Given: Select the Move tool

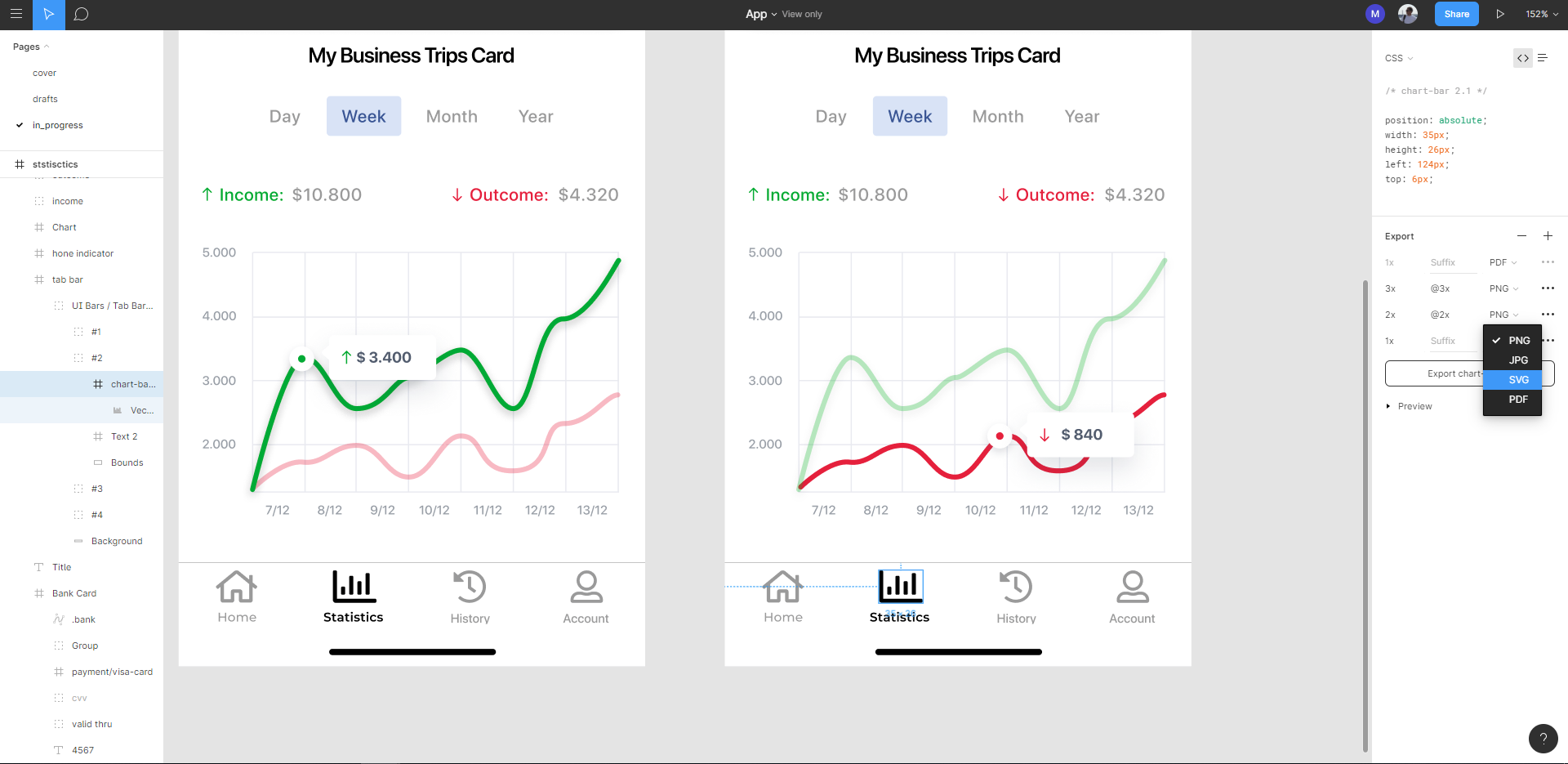Looking at the screenshot, I should [x=48, y=14].
